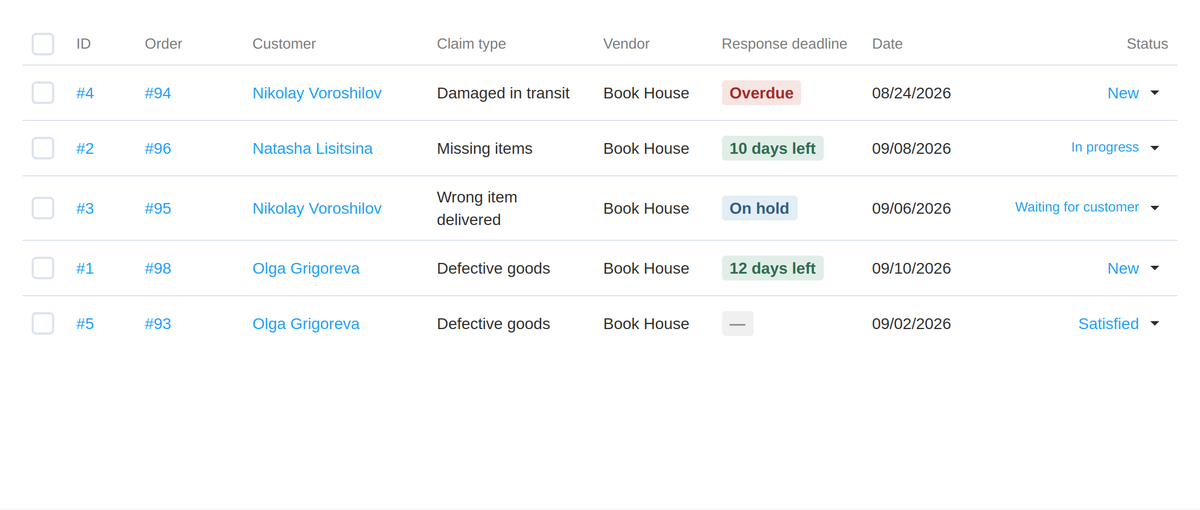
Task: Expand the In progress status arrow
Action: 1155,148
